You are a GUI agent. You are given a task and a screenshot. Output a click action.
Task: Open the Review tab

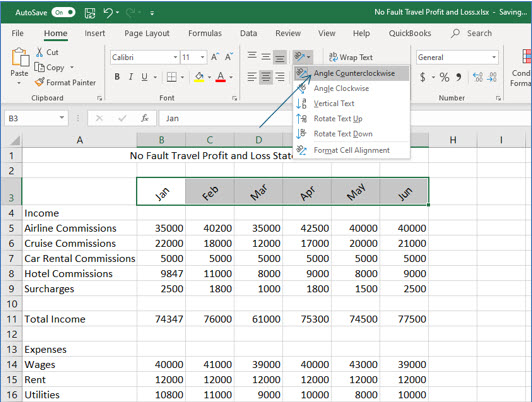click(x=288, y=33)
